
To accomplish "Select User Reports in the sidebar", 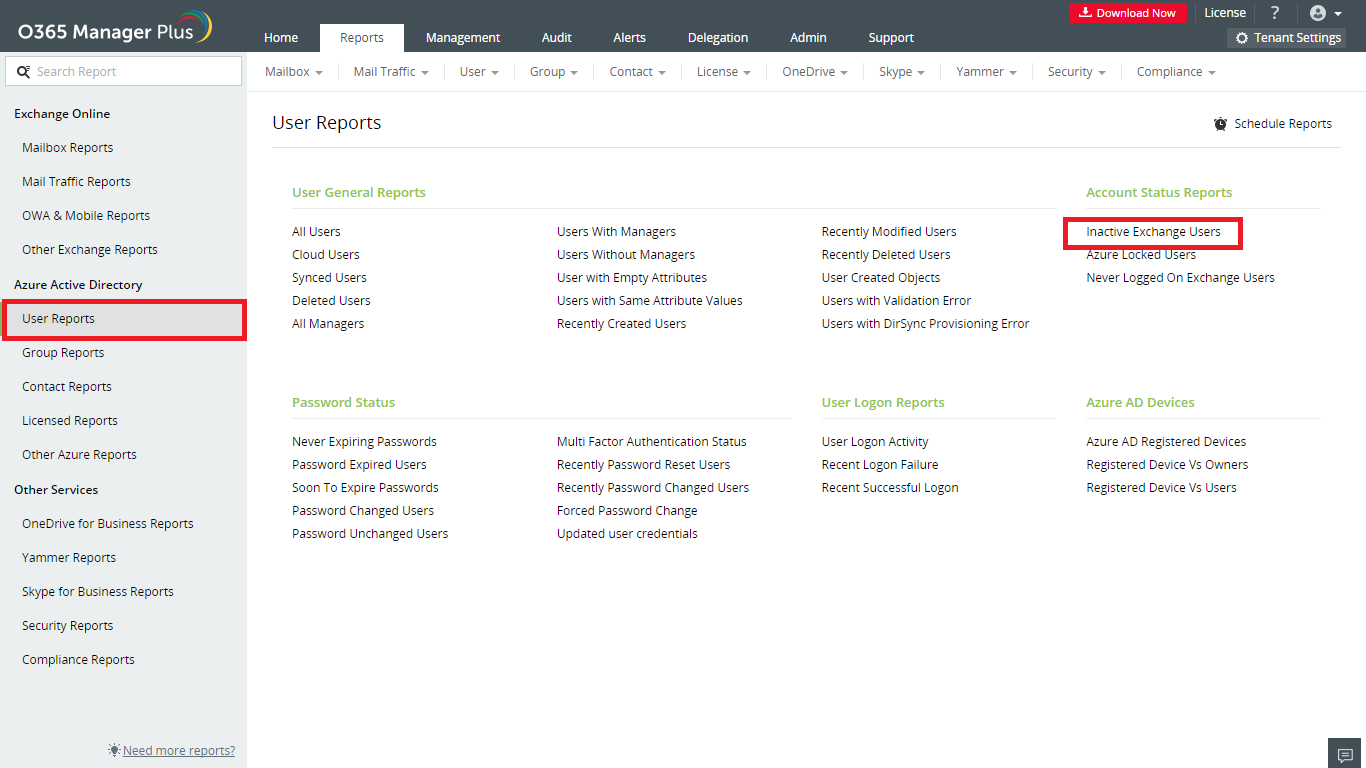I will (123, 319).
